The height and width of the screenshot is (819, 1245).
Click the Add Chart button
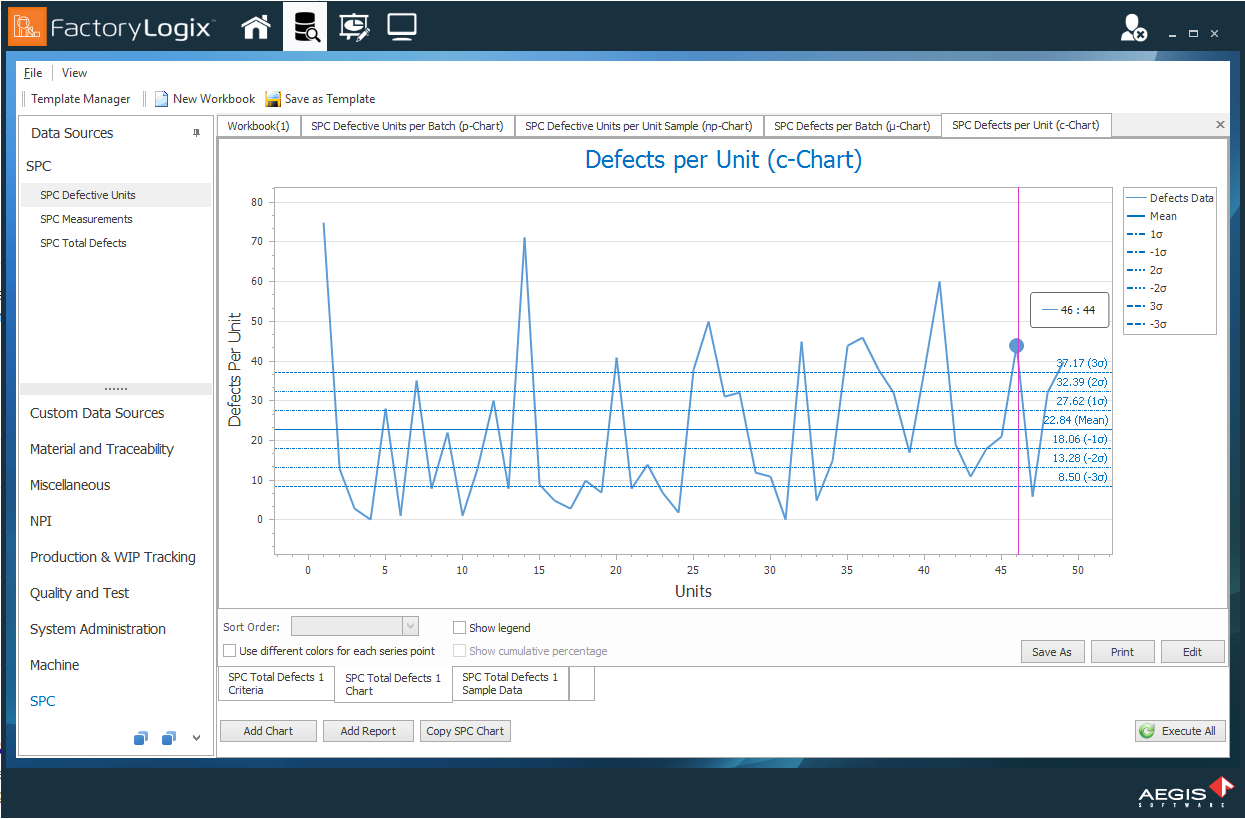pos(268,731)
